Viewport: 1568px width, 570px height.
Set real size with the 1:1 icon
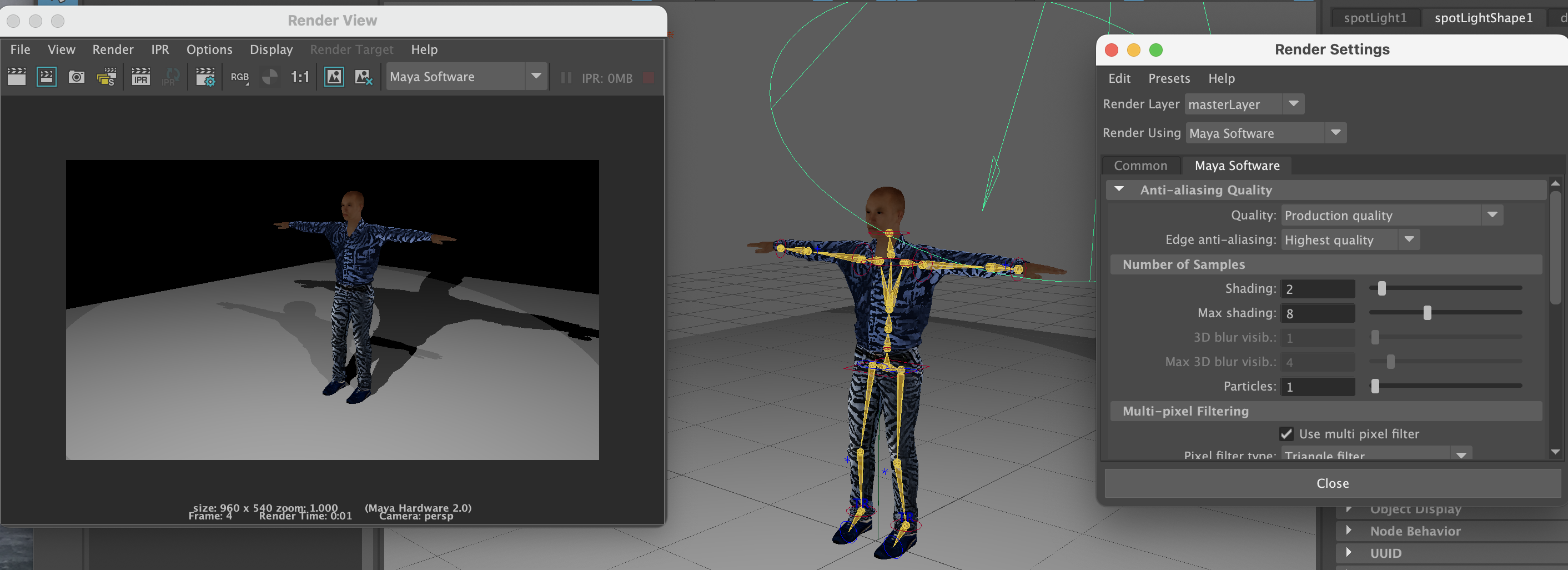[x=299, y=77]
